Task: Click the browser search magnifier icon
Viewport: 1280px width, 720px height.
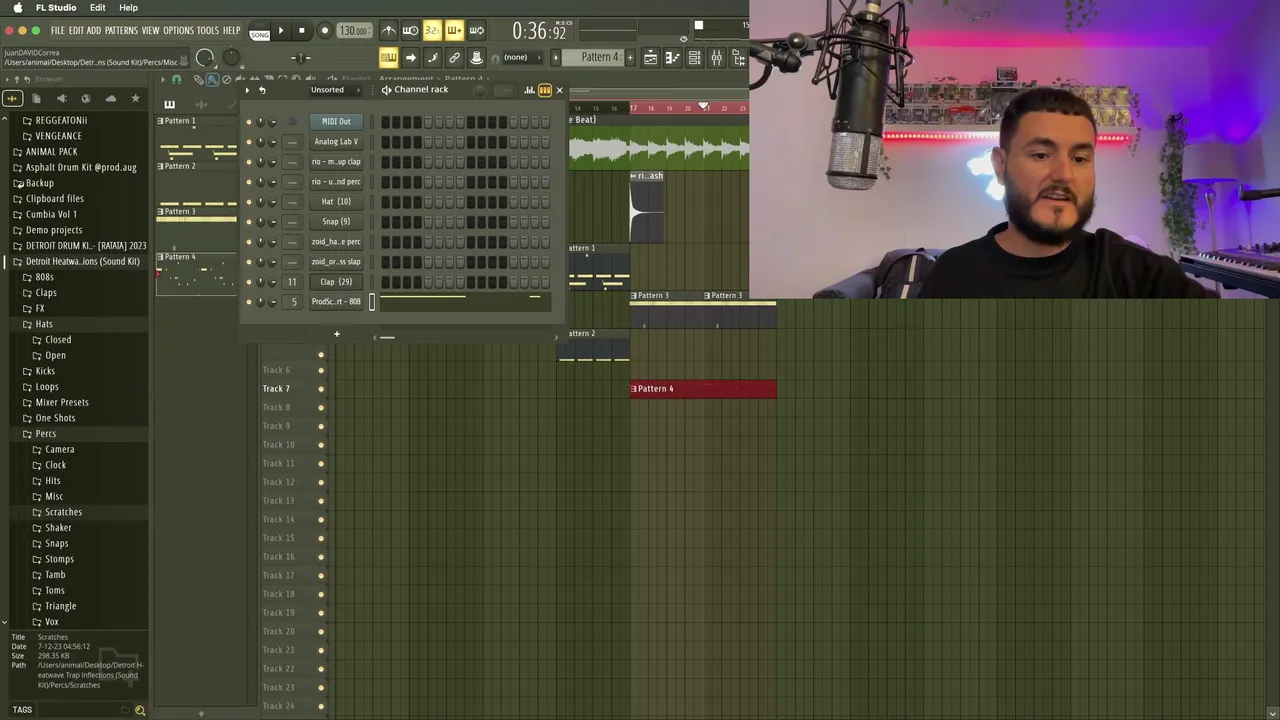Action: pyautogui.click(x=140, y=711)
